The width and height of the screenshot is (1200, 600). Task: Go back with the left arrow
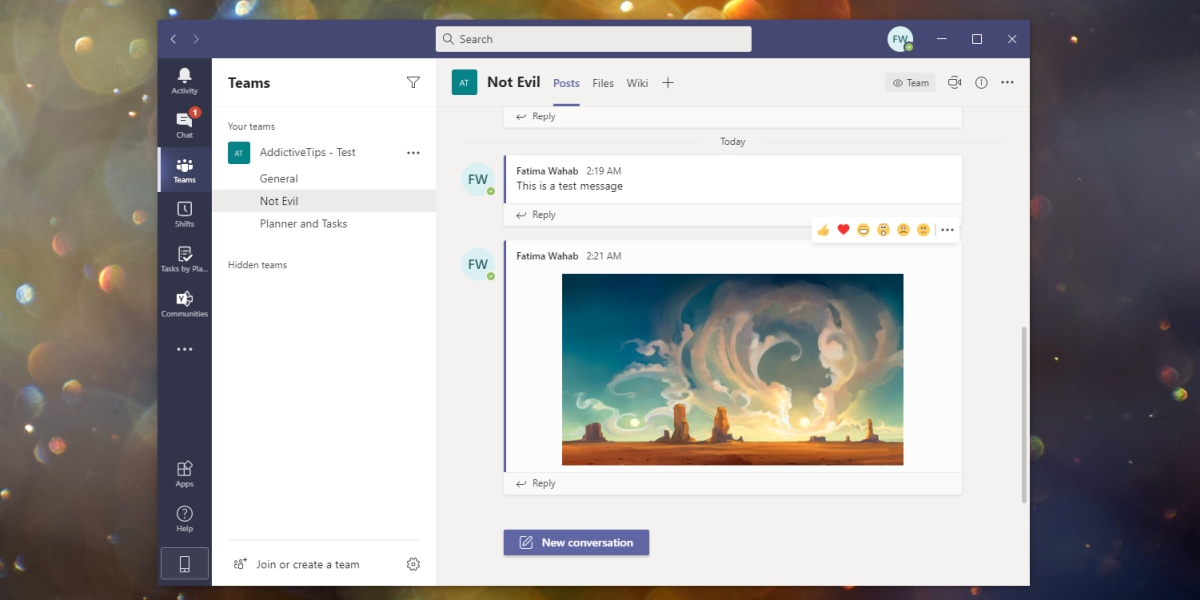[x=173, y=39]
